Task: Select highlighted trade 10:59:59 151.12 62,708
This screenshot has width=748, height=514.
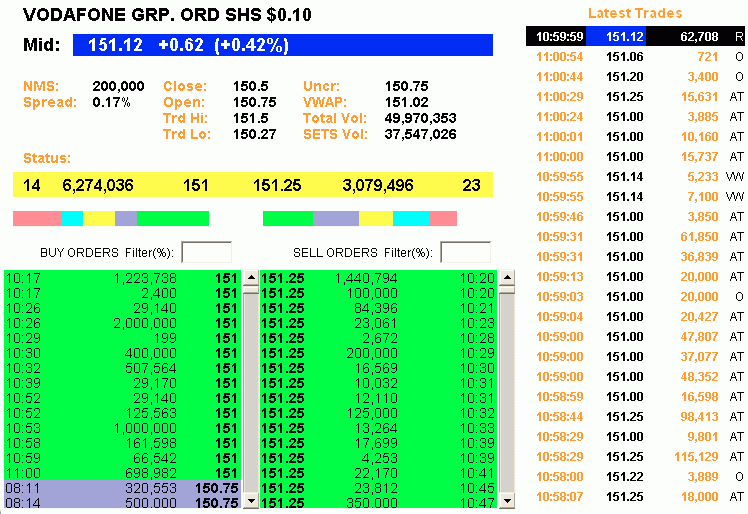Action: [635, 36]
